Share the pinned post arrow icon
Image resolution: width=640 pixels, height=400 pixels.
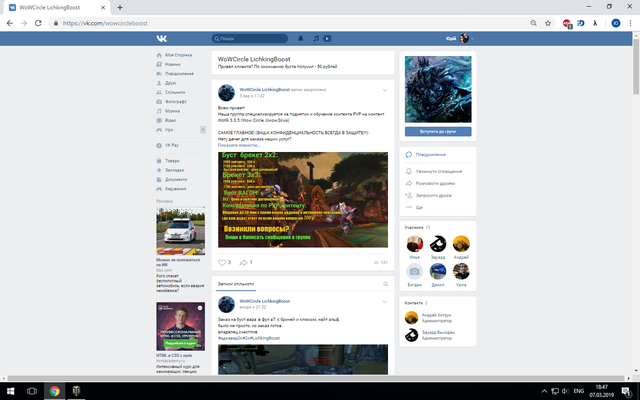243,262
